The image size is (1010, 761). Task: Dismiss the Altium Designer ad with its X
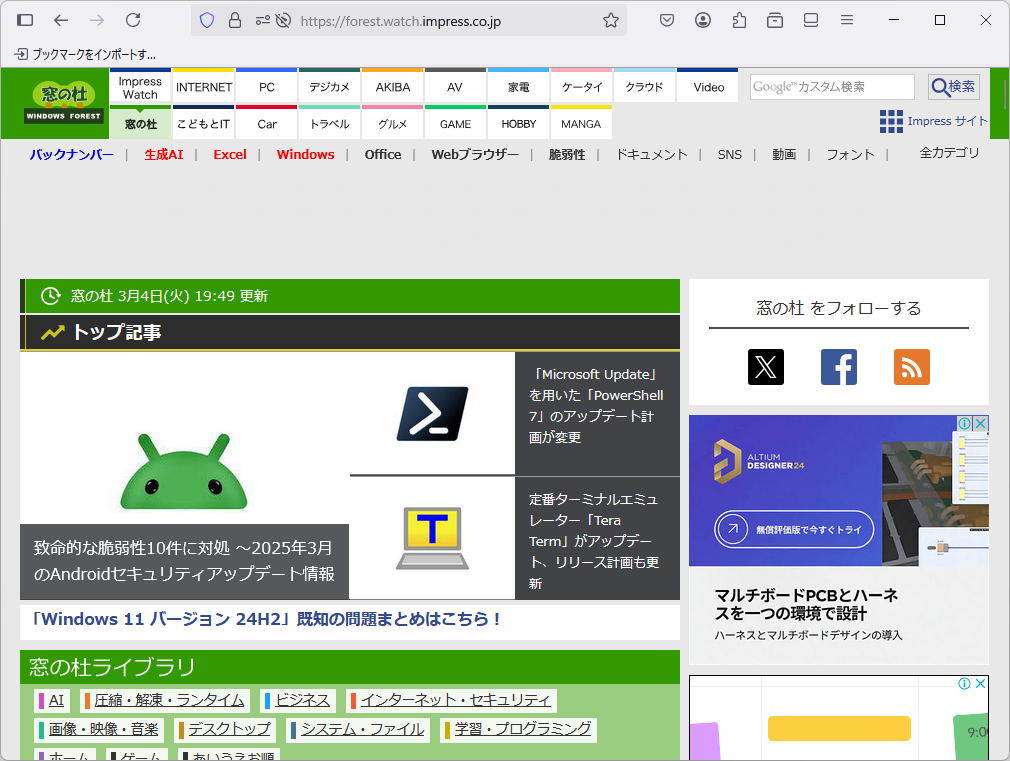pyautogui.click(x=978, y=423)
